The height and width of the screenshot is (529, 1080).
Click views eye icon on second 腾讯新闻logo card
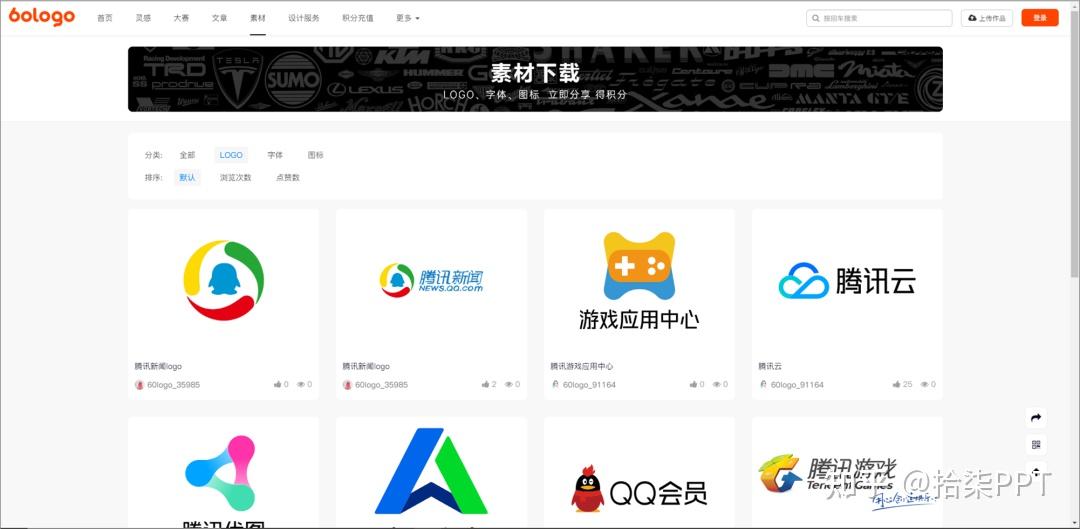coord(509,384)
